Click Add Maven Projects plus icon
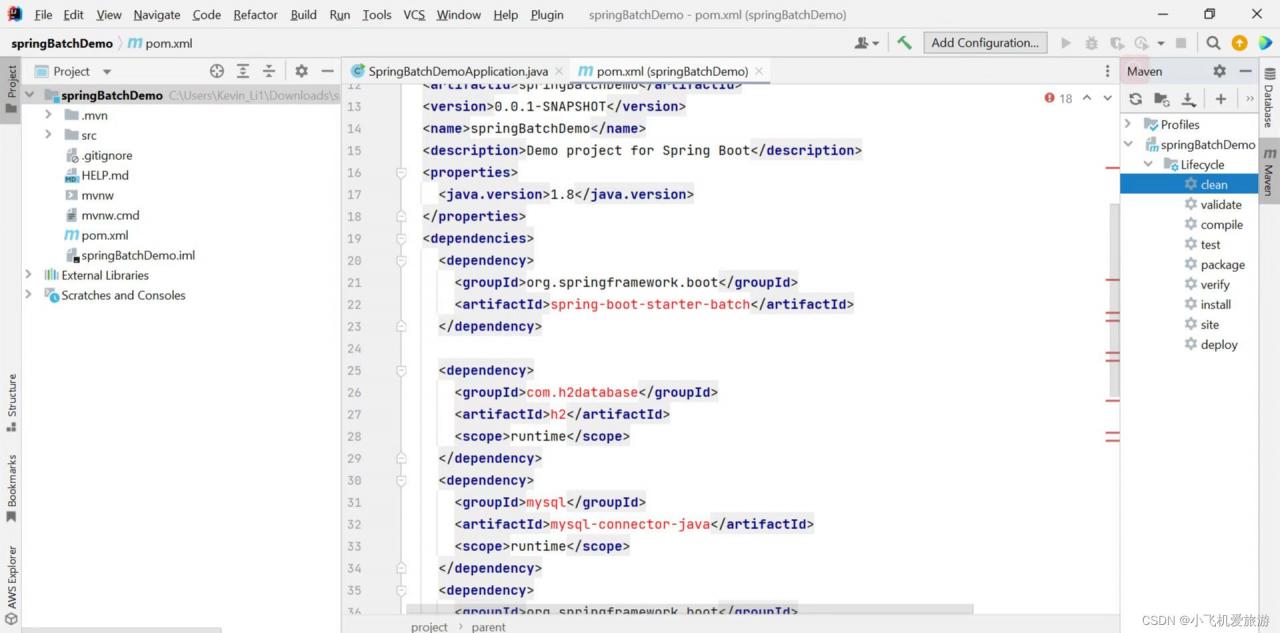This screenshot has height=633, width=1280. (1221, 99)
